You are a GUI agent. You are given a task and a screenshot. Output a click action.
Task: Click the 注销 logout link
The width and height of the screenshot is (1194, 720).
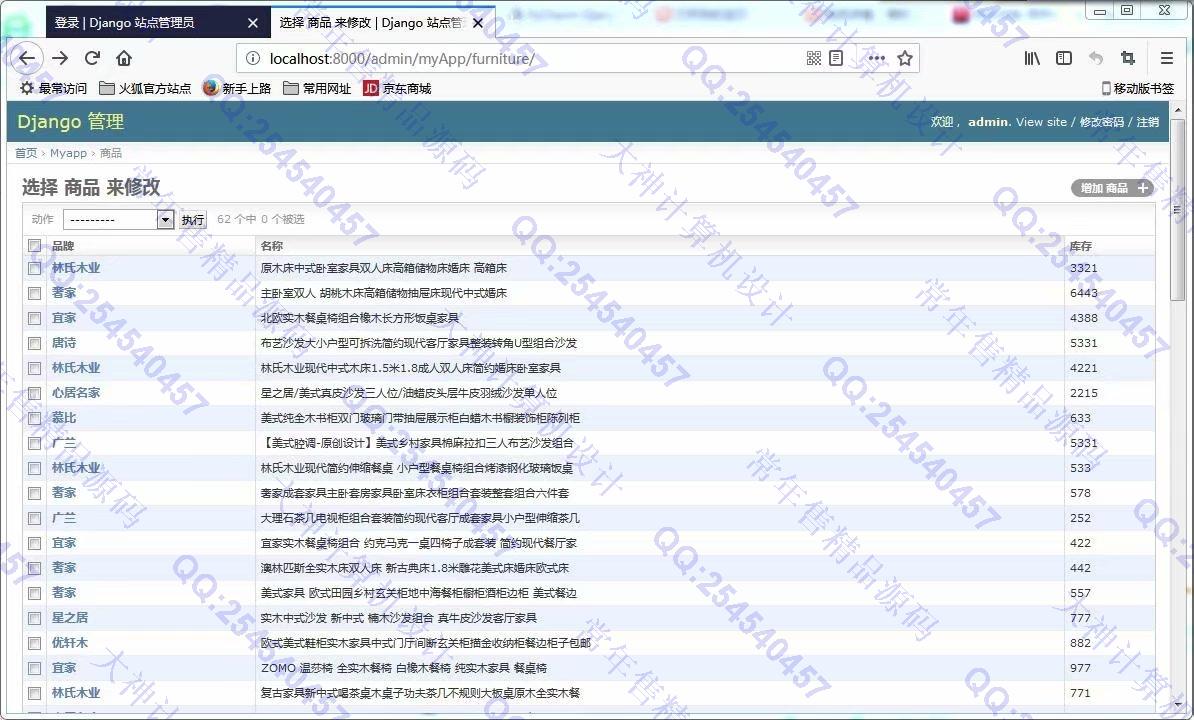(1148, 122)
